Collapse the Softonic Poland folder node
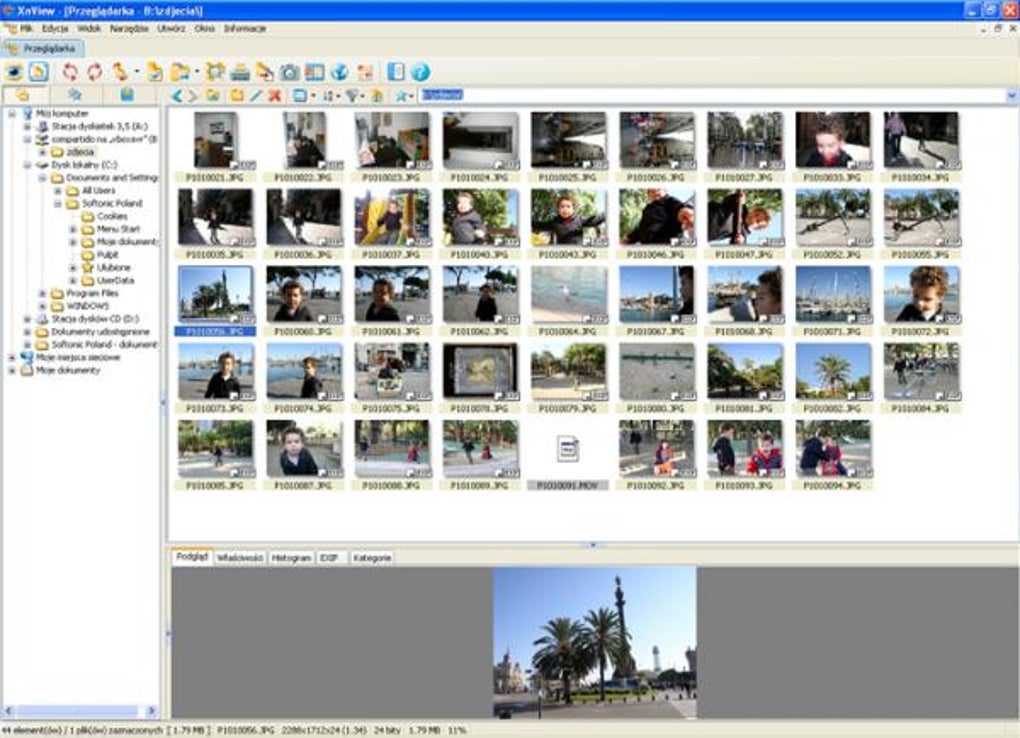This screenshot has width=1020, height=738. pos(58,204)
